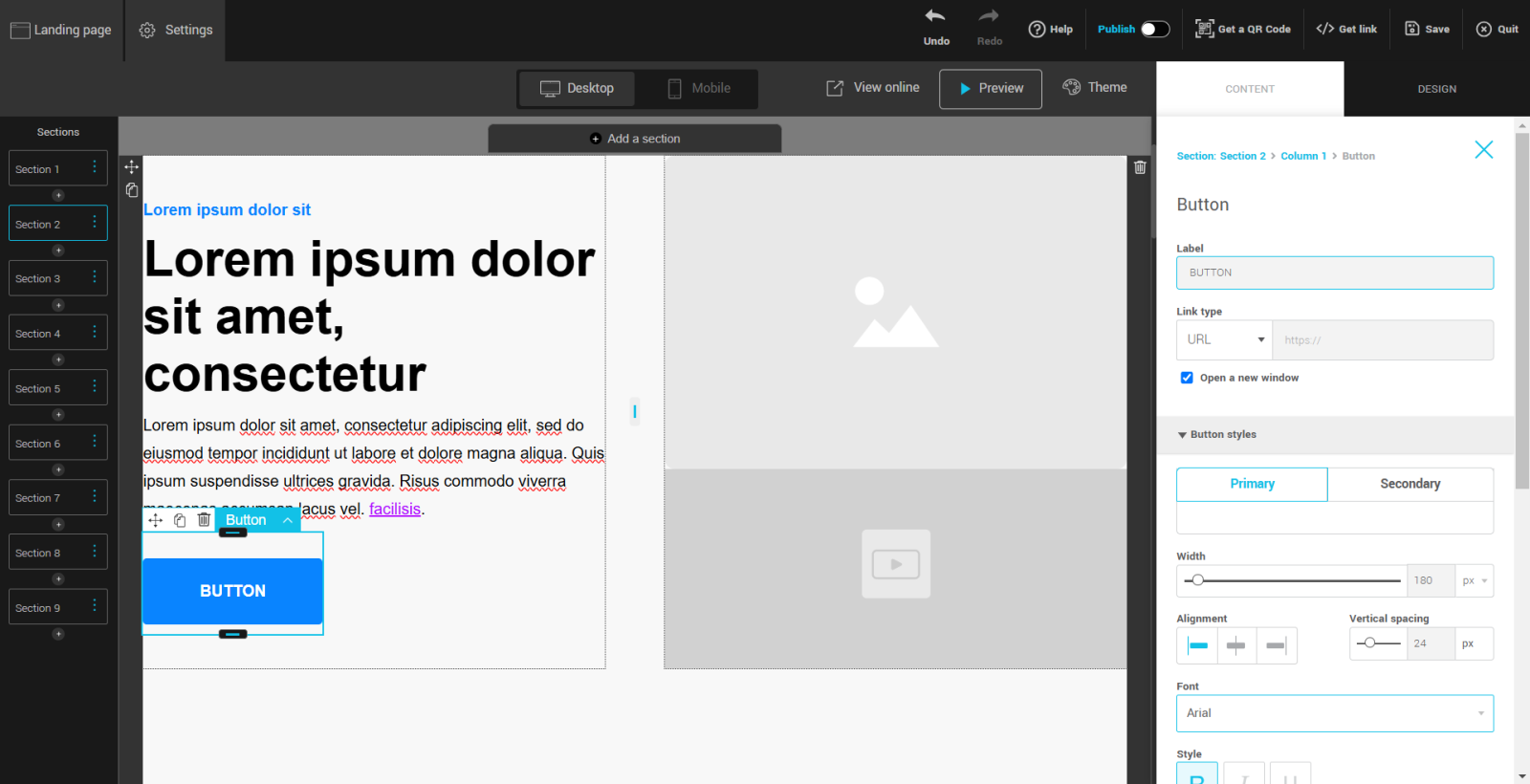Switch to the DESIGN tab
Viewport: 1530px width, 784px height.
point(1436,89)
